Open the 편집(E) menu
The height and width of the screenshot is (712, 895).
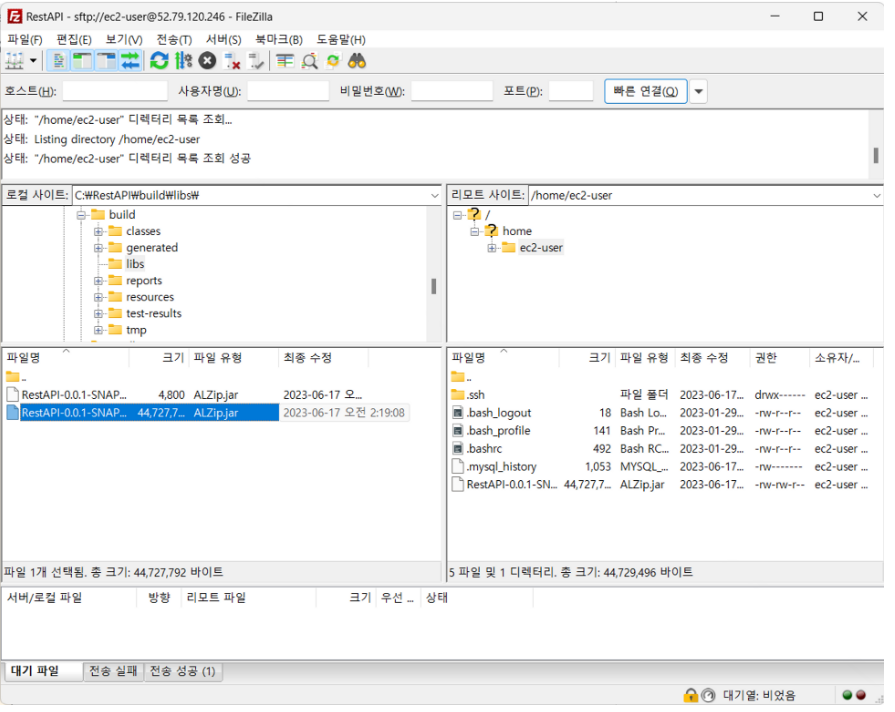click(74, 39)
